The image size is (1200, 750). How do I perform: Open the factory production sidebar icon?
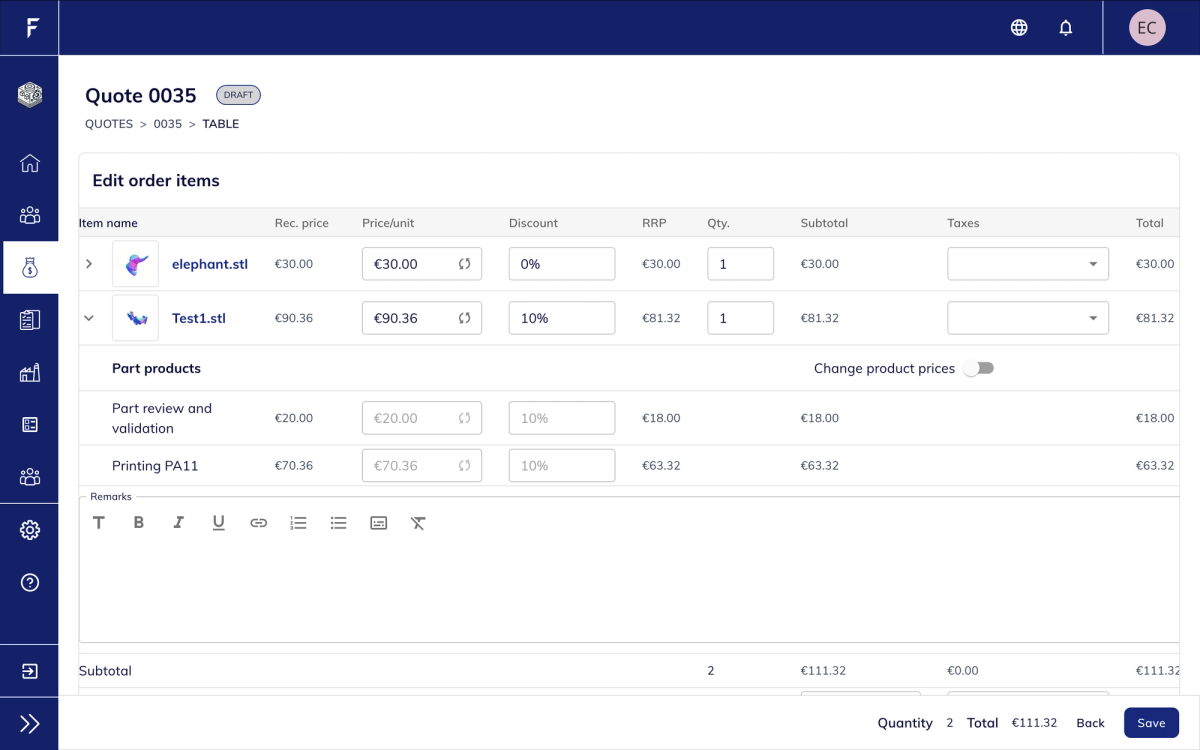(x=30, y=372)
